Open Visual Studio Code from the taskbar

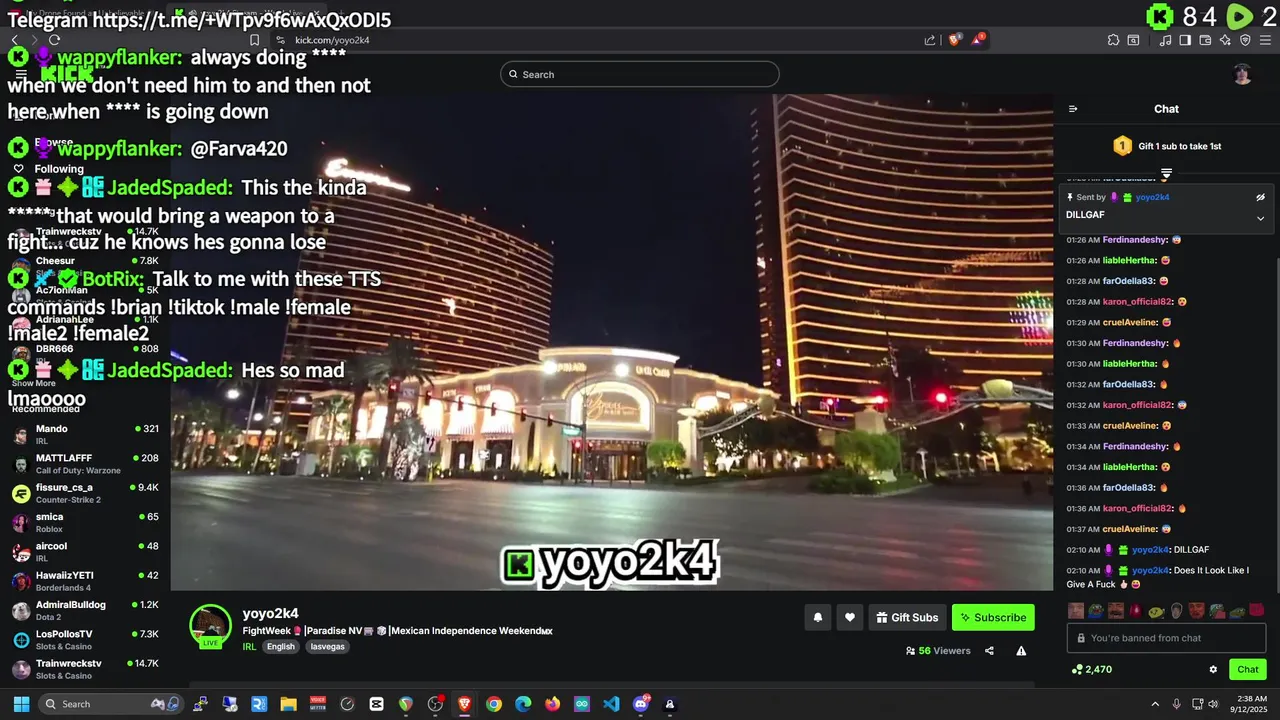click(x=611, y=704)
